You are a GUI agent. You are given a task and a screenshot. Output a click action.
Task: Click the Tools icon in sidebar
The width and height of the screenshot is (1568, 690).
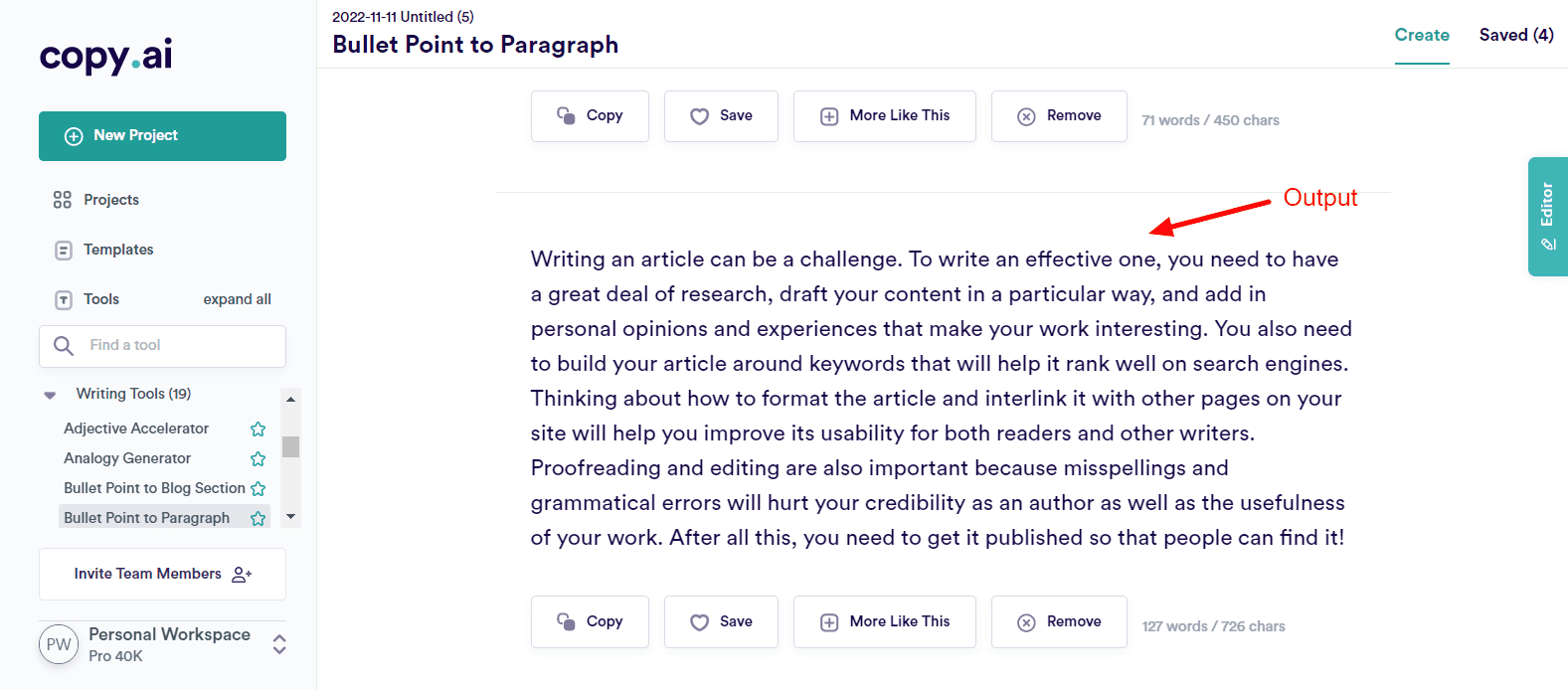(x=64, y=299)
